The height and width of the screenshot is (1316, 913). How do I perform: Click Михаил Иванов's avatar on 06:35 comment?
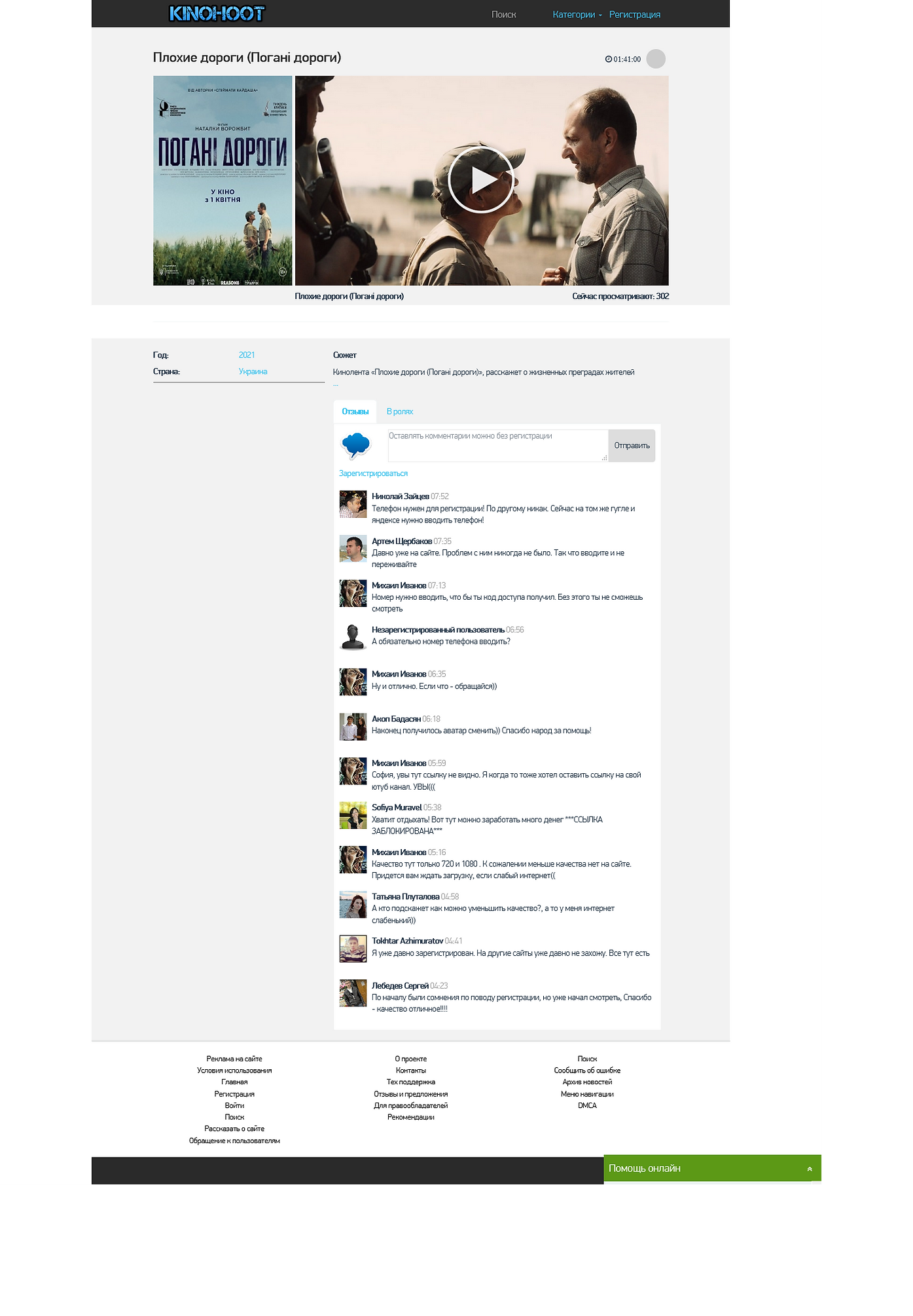[x=353, y=682]
